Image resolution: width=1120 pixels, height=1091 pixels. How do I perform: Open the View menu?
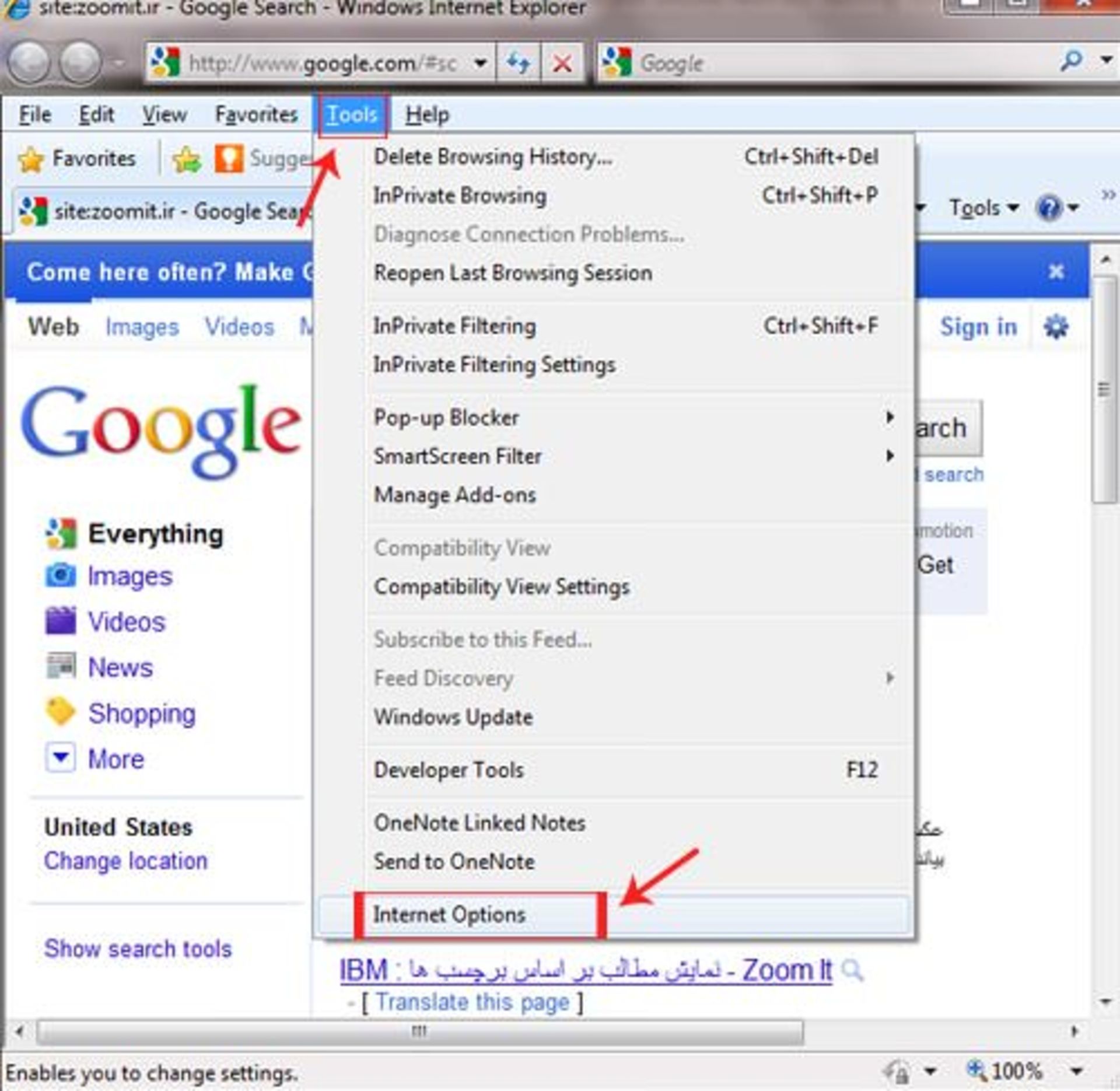click(x=164, y=114)
